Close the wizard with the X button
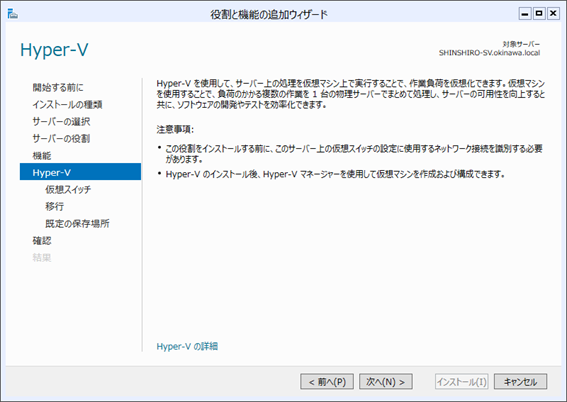This screenshot has height=402, width=567. (x=553, y=14)
